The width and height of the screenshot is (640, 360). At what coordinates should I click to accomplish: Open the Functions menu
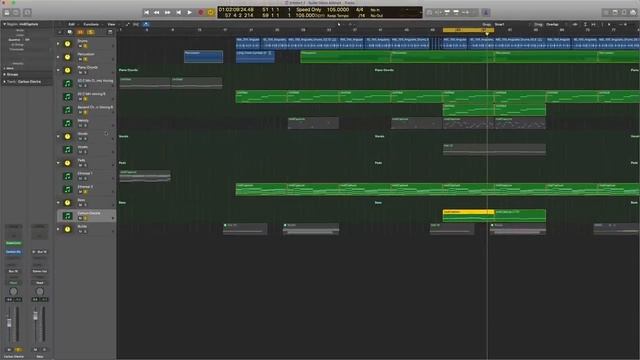click(x=91, y=24)
